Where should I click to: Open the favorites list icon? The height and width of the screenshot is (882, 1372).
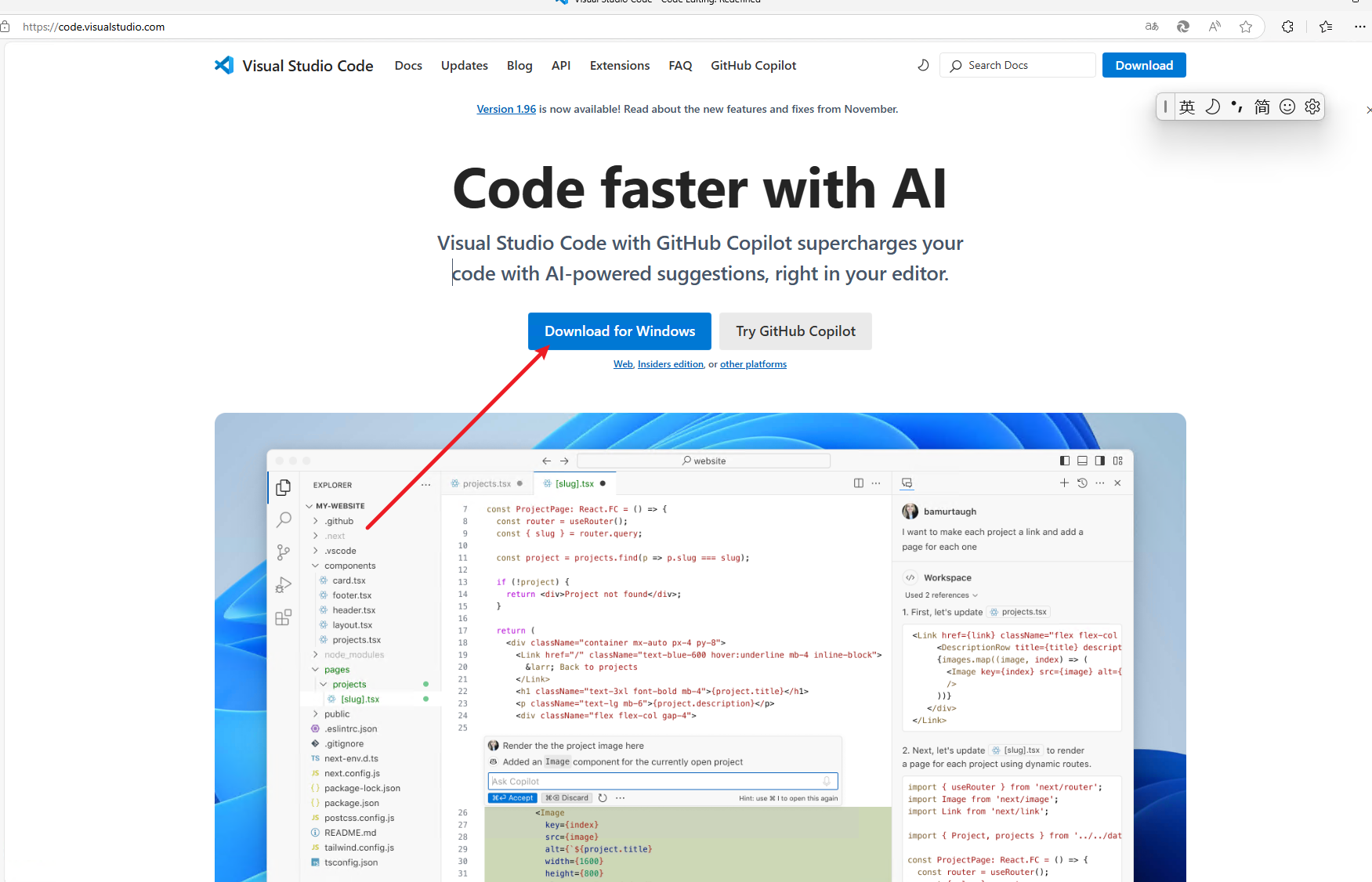(1326, 27)
